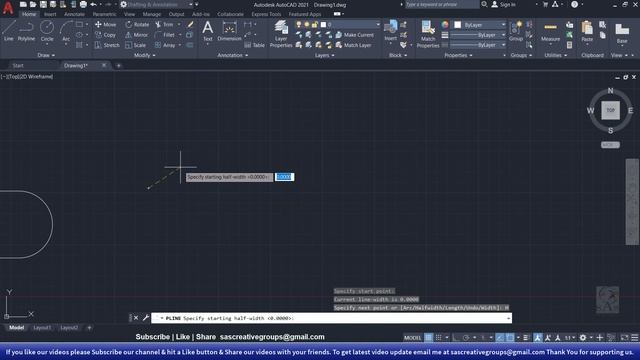This screenshot has height=360, width=640.
Task: Toggle the drawing grid display
Action: [x=428, y=338]
